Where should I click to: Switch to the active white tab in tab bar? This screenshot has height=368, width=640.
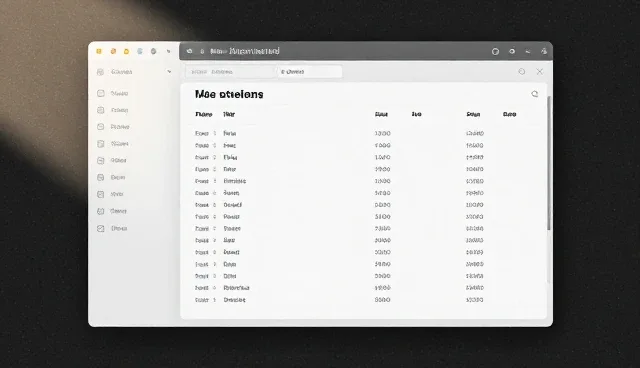[x=310, y=72]
